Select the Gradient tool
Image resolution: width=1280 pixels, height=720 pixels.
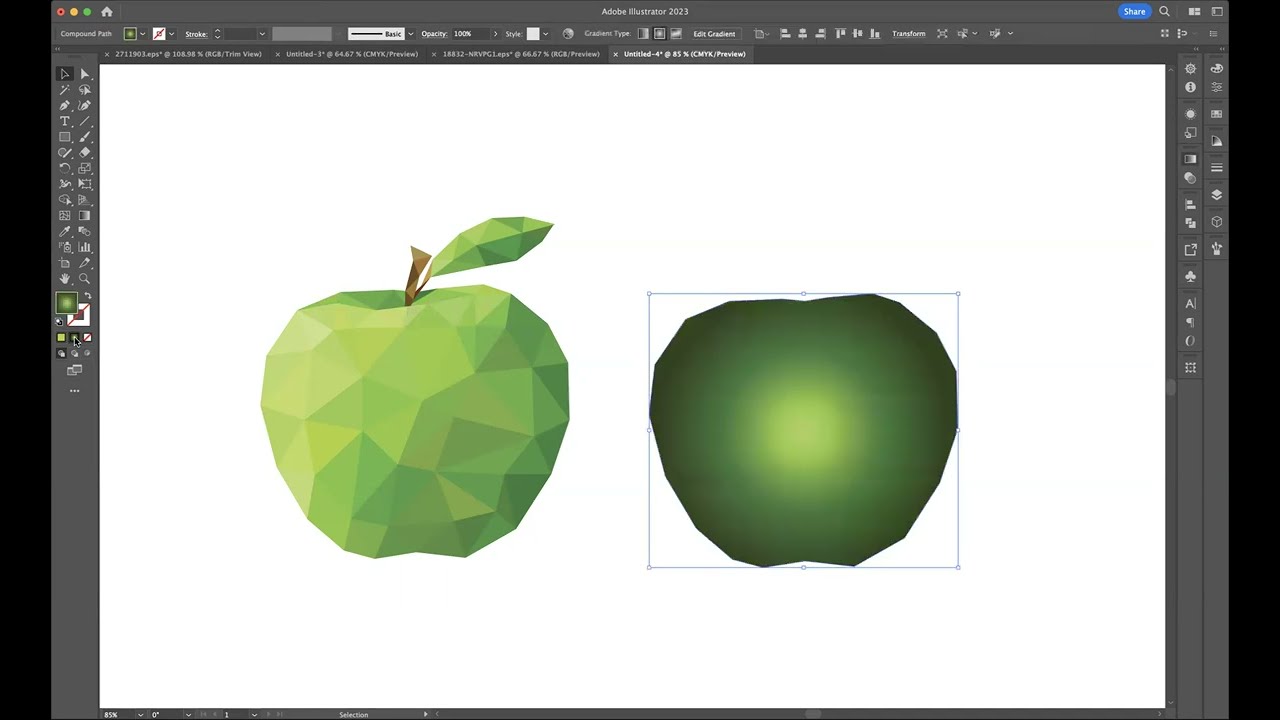click(84, 215)
